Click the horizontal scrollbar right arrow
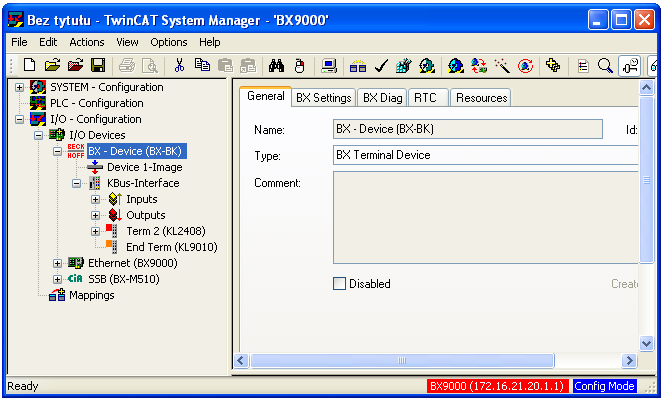The image size is (663, 399). pos(629,361)
